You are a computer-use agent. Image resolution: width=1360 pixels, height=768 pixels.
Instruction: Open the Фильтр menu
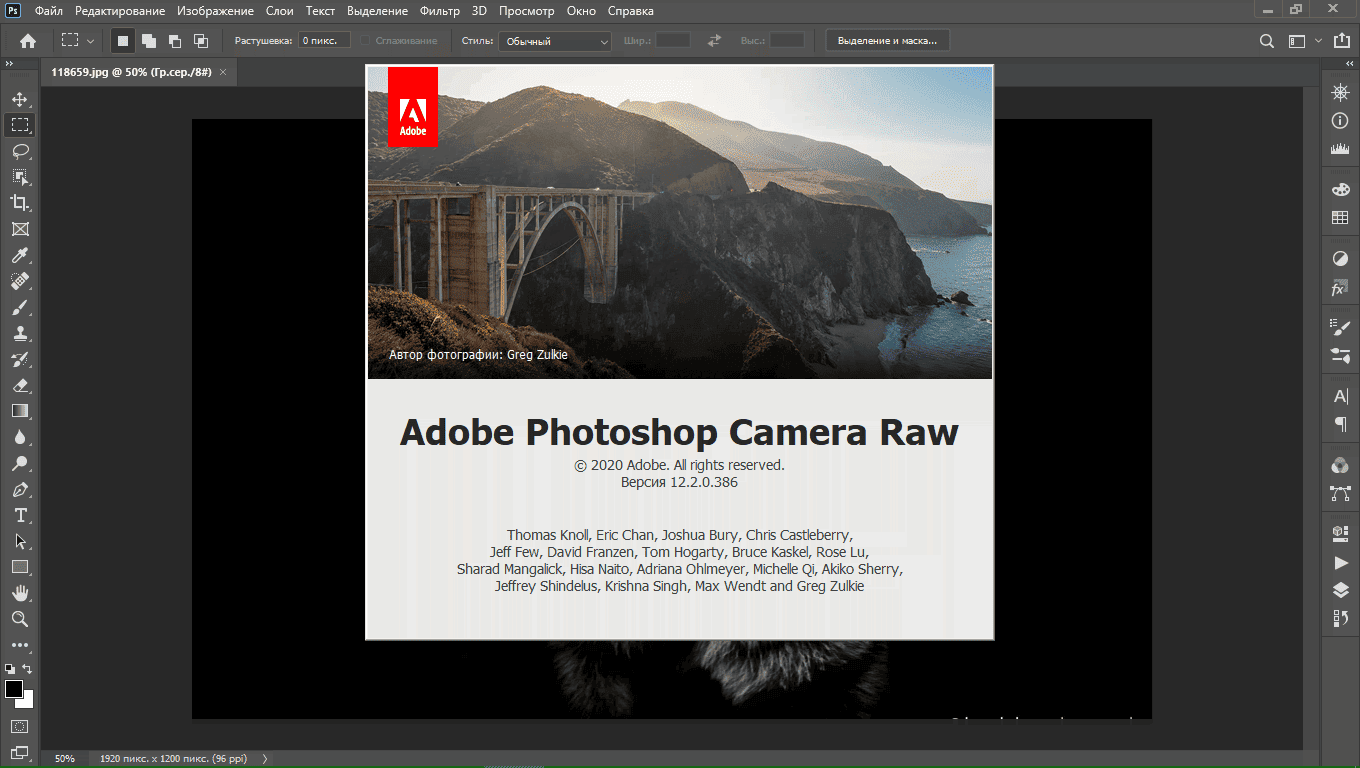[440, 11]
